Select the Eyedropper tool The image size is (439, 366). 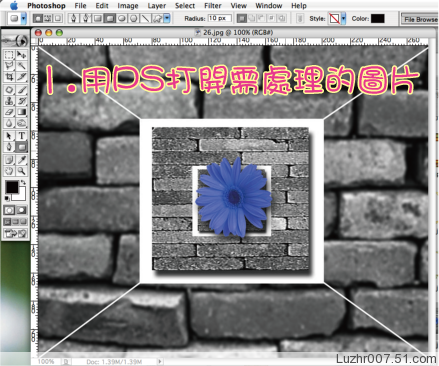[21, 160]
